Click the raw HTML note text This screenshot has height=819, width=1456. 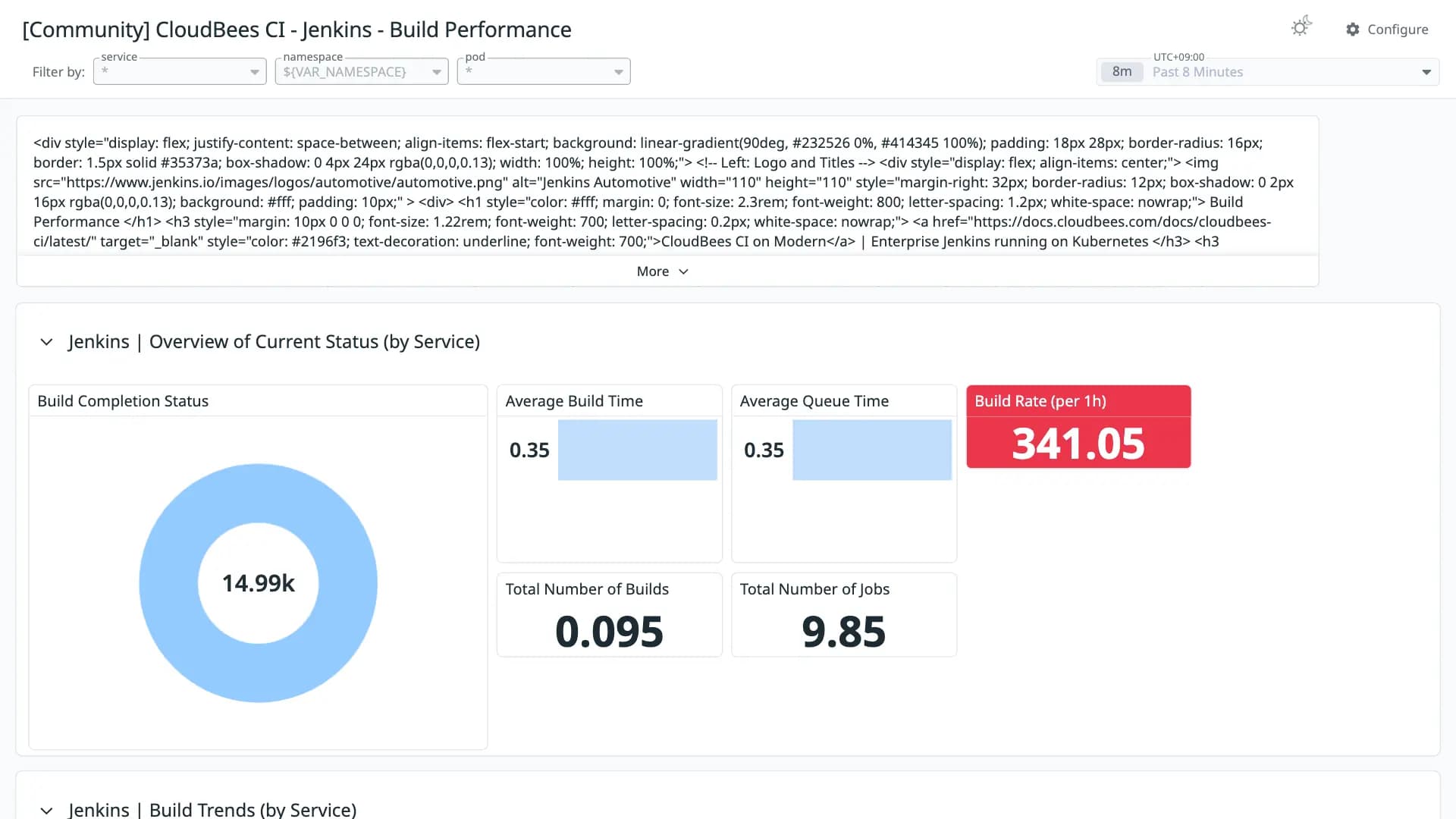pos(664,192)
